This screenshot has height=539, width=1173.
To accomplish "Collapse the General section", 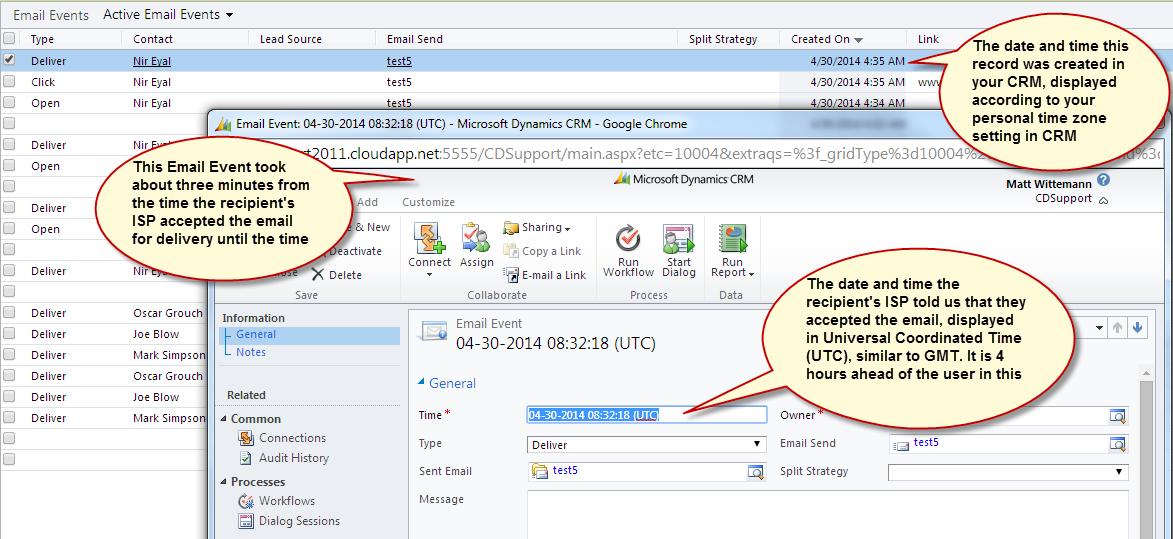I will pyautogui.click(x=422, y=383).
